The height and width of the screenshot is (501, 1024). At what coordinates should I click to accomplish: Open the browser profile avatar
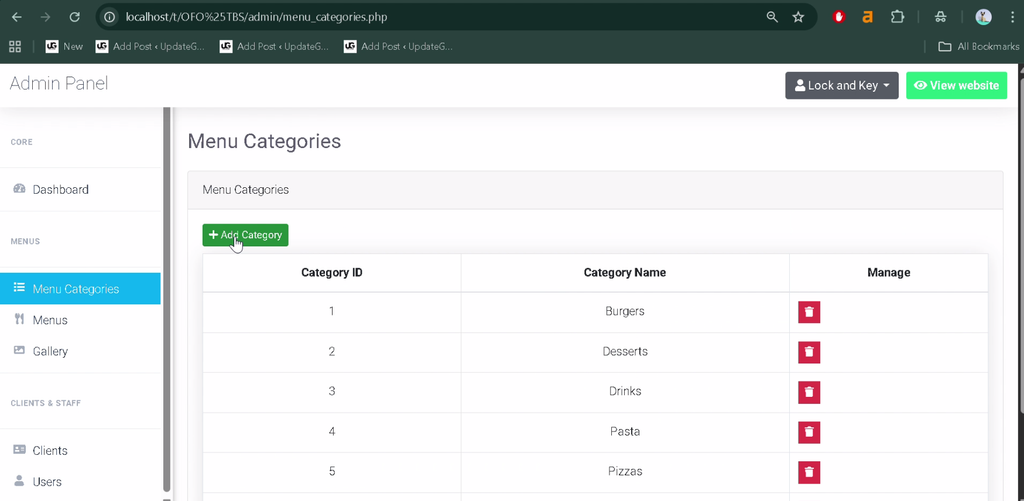(x=984, y=17)
